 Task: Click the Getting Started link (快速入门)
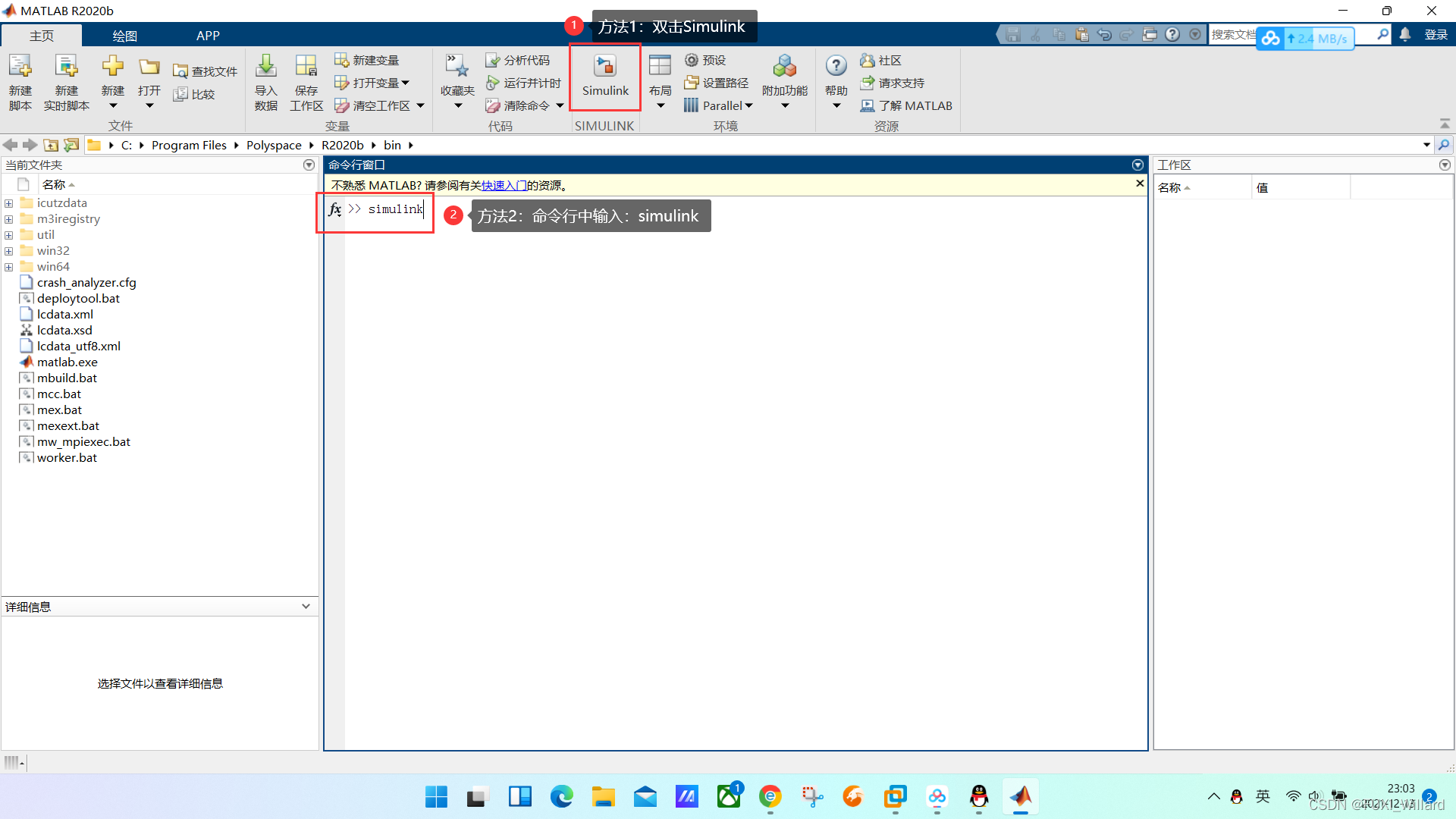(x=504, y=186)
